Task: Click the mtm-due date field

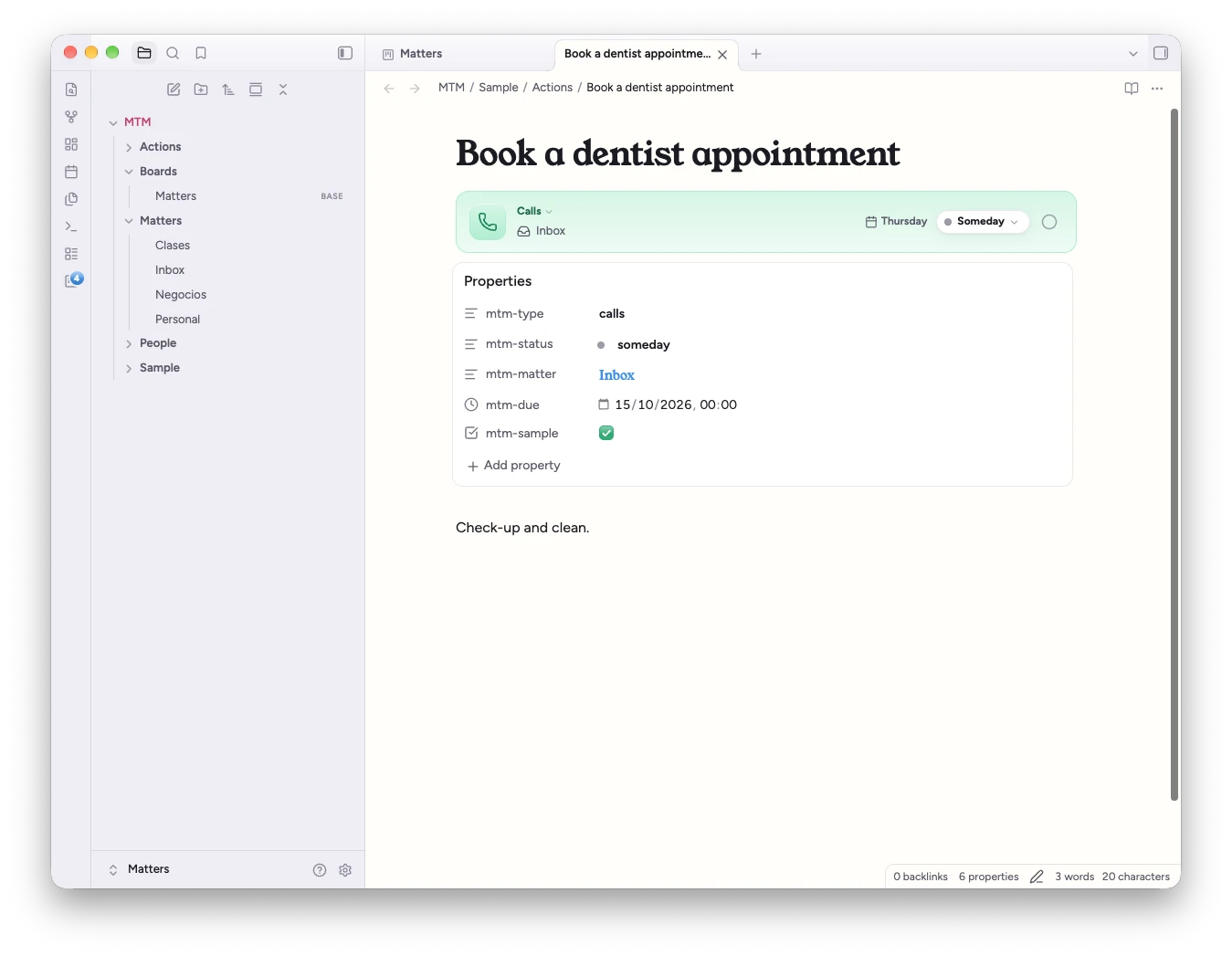Action: [668, 404]
